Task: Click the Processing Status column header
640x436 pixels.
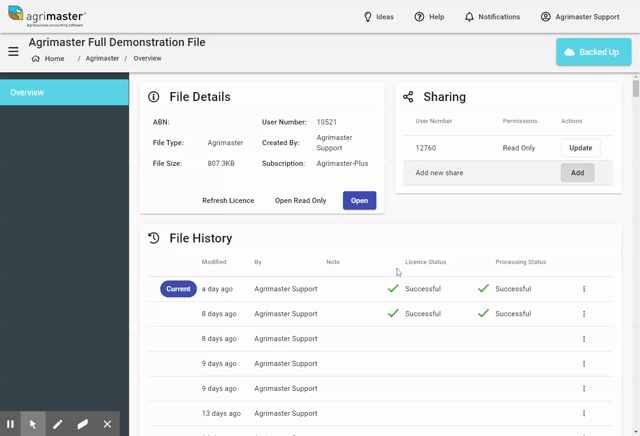Action: coord(520,262)
